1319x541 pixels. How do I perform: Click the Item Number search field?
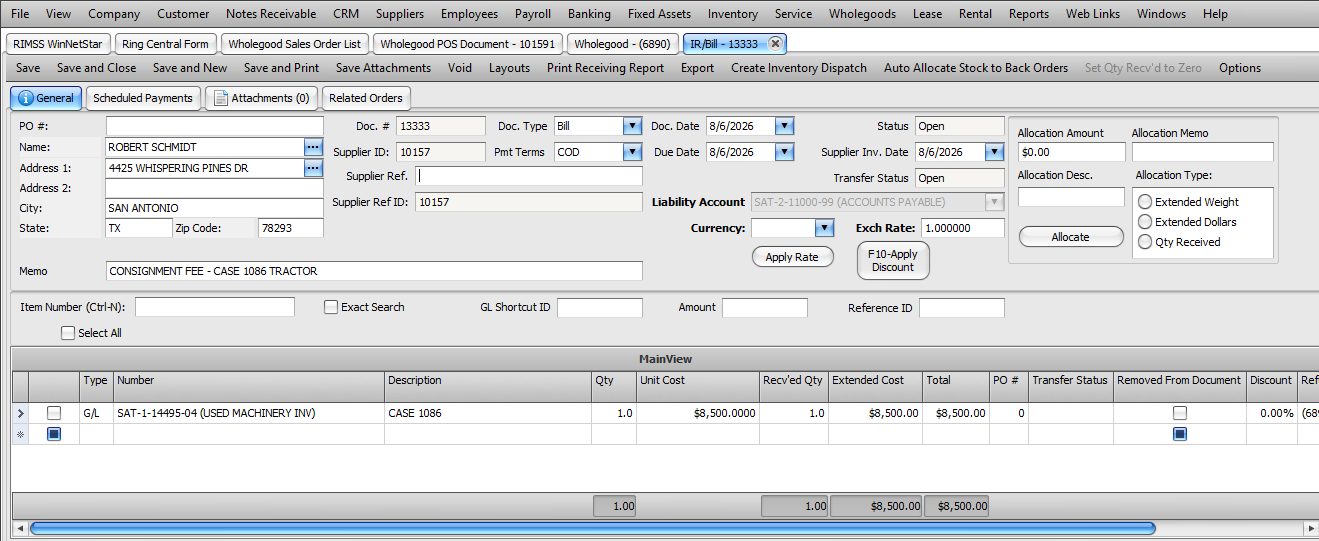[215, 307]
